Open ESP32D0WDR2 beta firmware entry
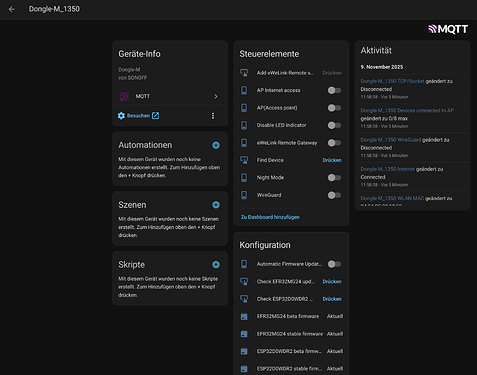The width and height of the screenshot is (477, 375). click(291, 351)
